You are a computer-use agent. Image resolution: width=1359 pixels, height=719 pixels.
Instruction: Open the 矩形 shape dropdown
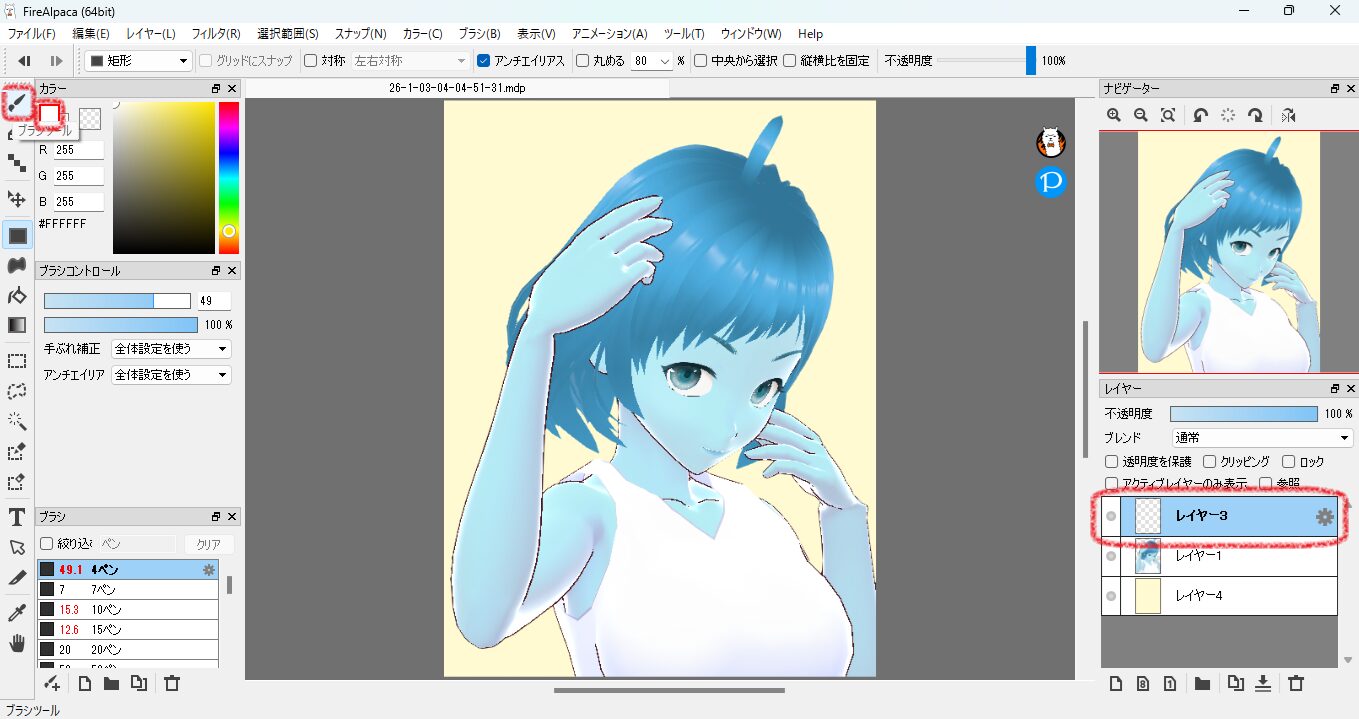pos(138,61)
